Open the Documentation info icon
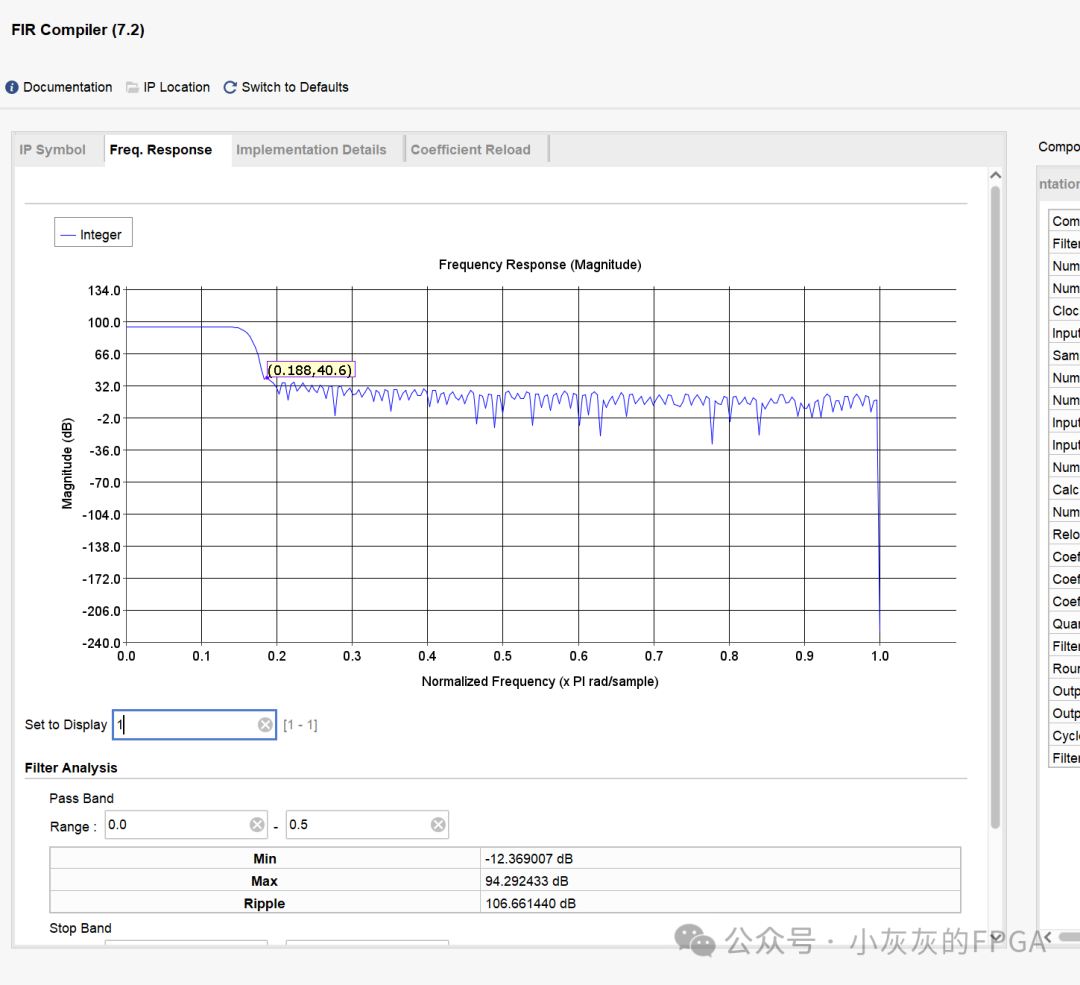The width and height of the screenshot is (1080, 985). pos(12,87)
